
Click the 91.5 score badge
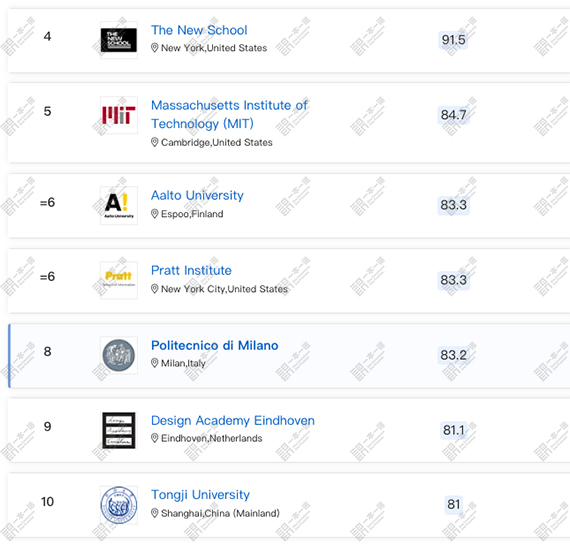(453, 40)
